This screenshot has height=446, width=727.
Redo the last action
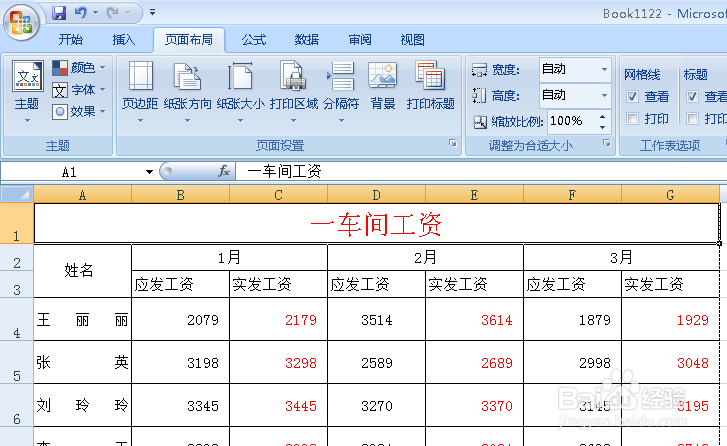(112, 13)
